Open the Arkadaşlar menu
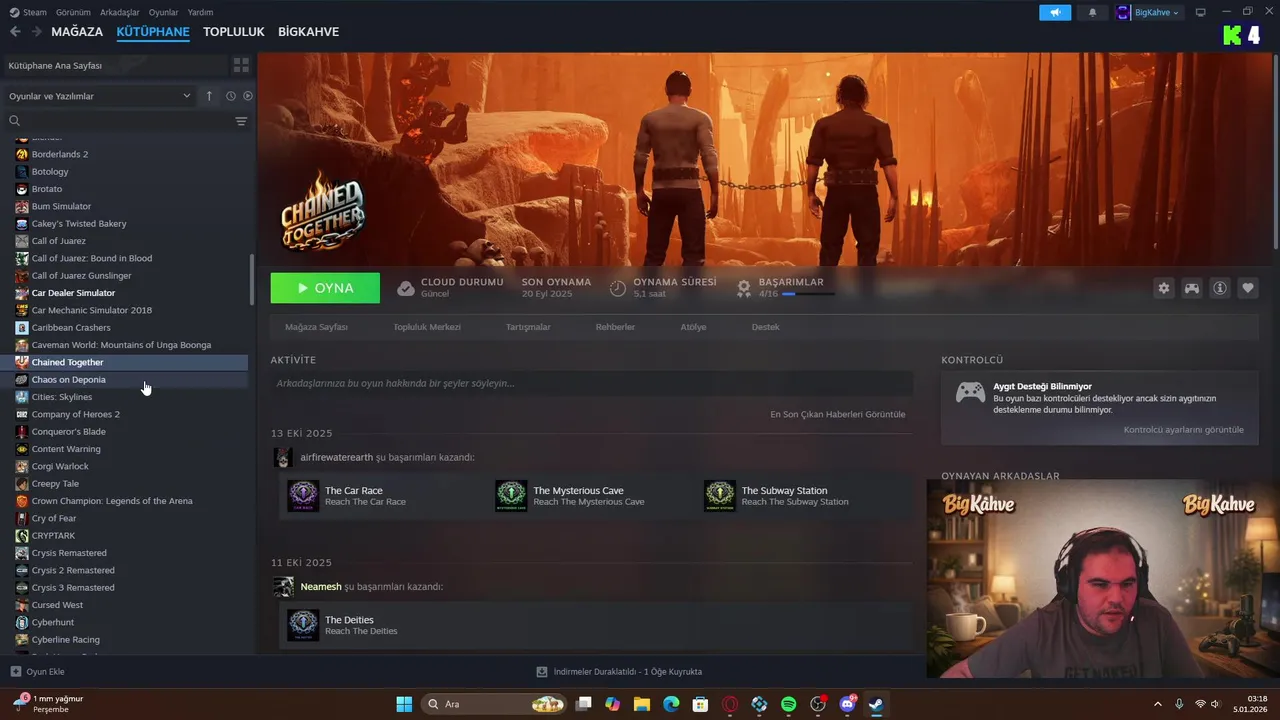1280x720 pixels. pos(121,12)
